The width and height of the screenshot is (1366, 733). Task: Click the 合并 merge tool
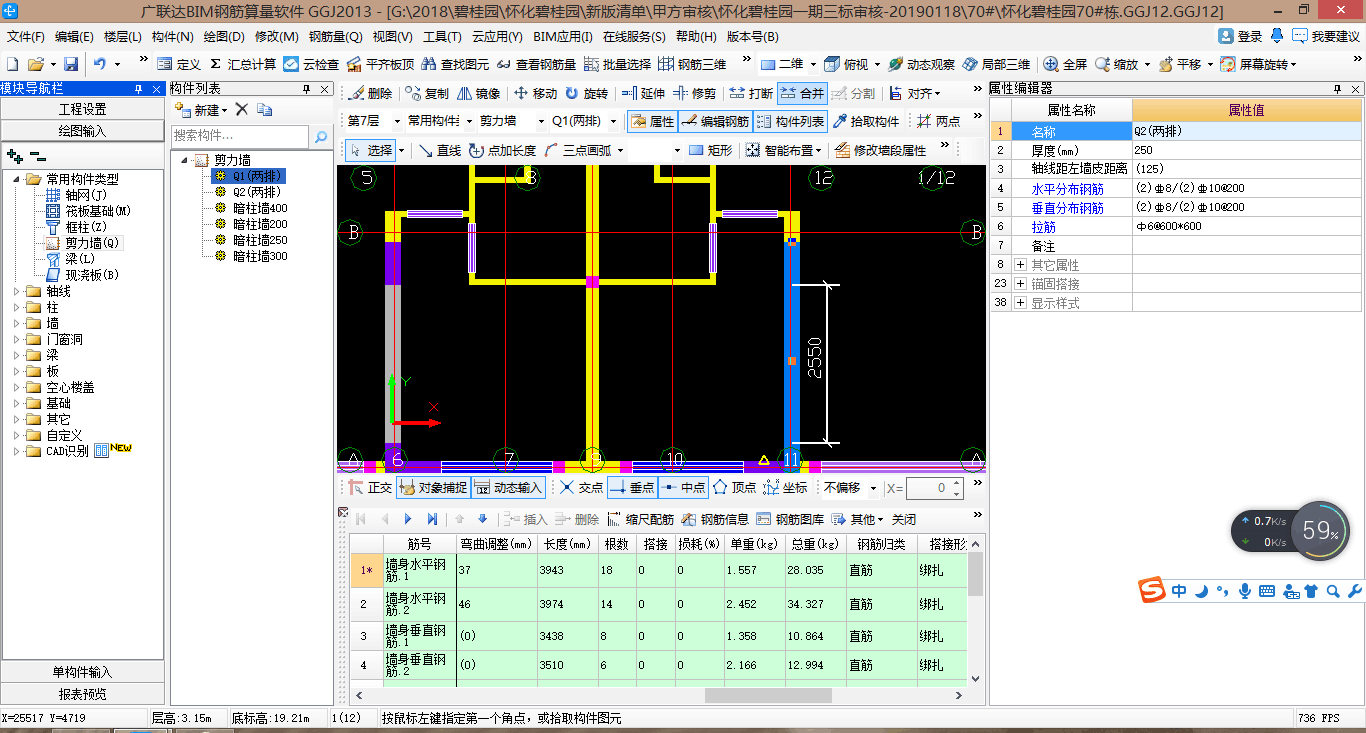pyautogui.click(x=802, y=94)
